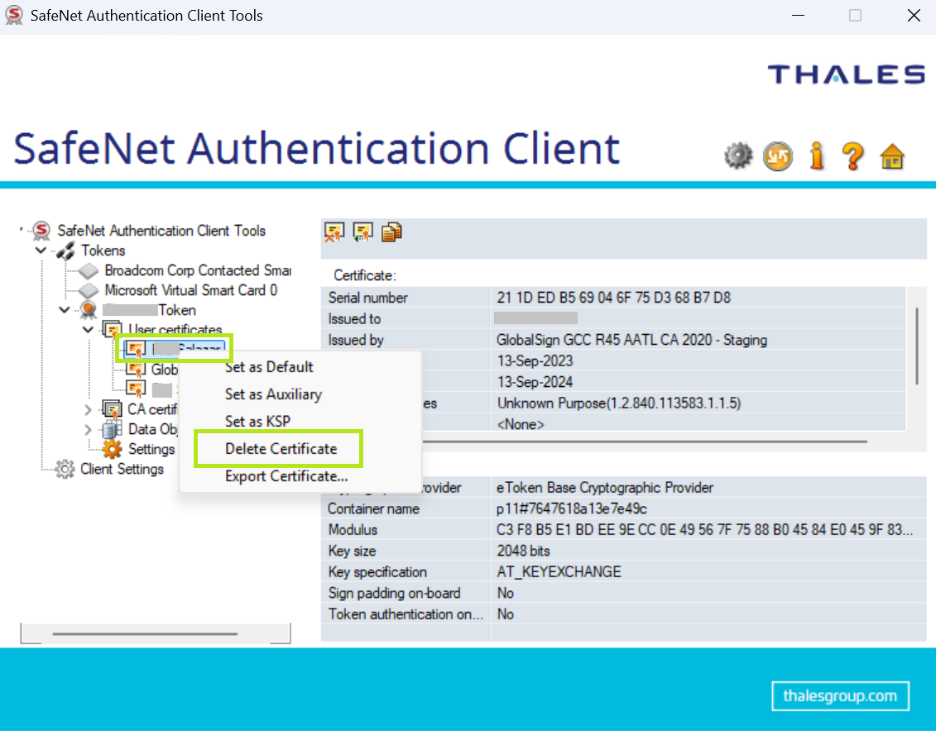
Task: Expand the Data Objects node
Action: coord(88,429)
